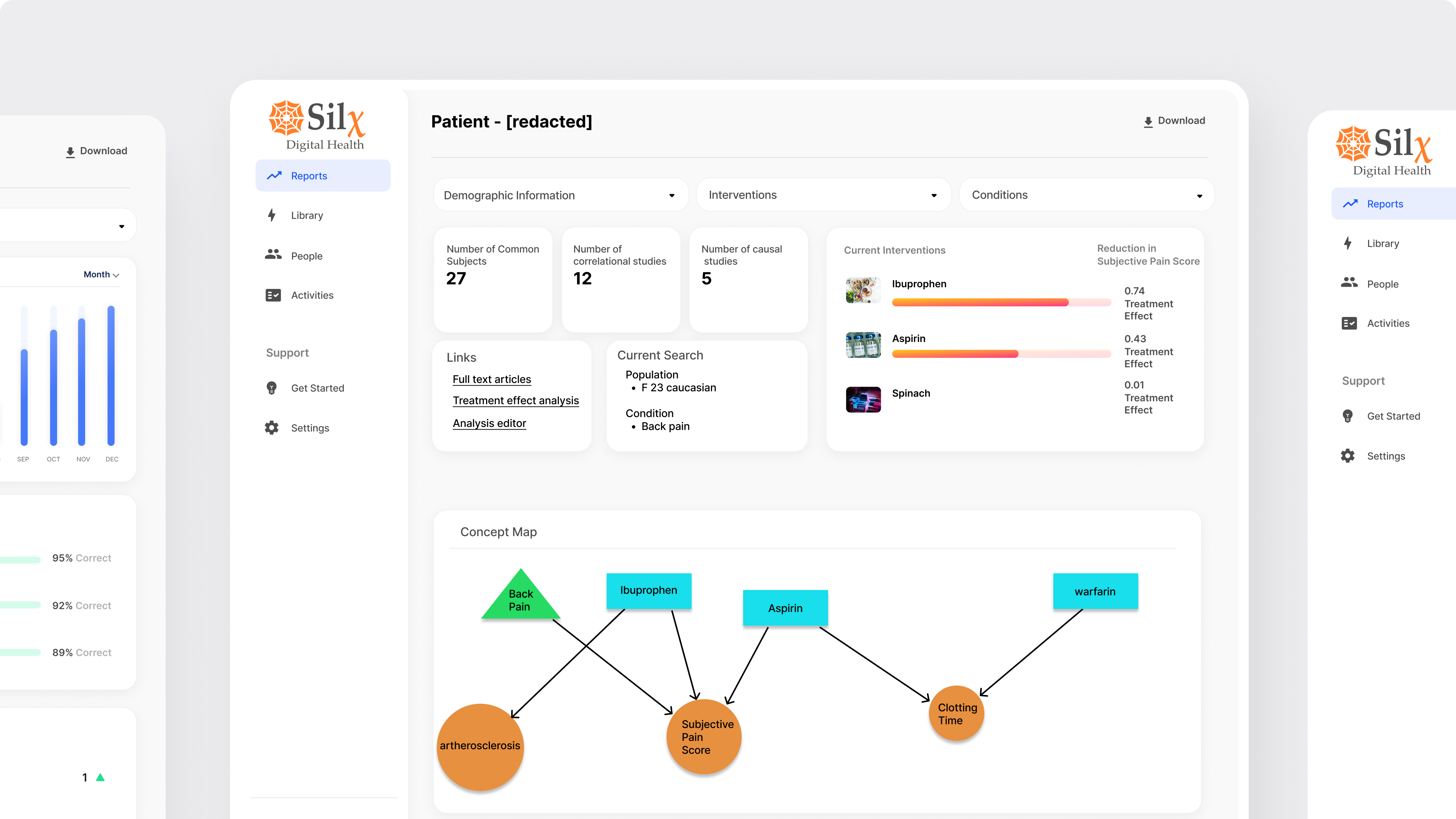Click Library bolt icon in right-side window
The image size is (1456, 819).
click(1348, 243)
